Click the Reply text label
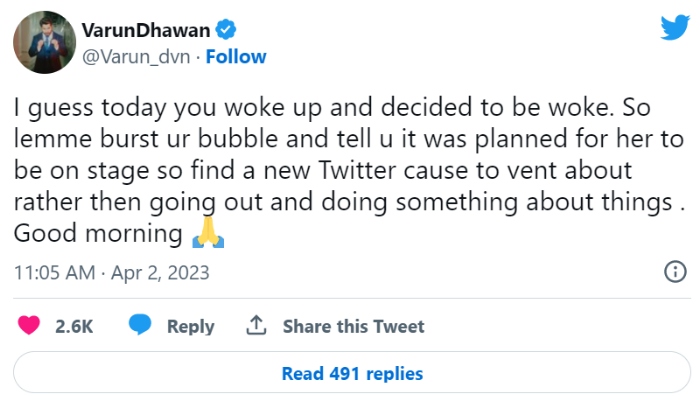The image size is (700, 411). [x=190, y=326]
